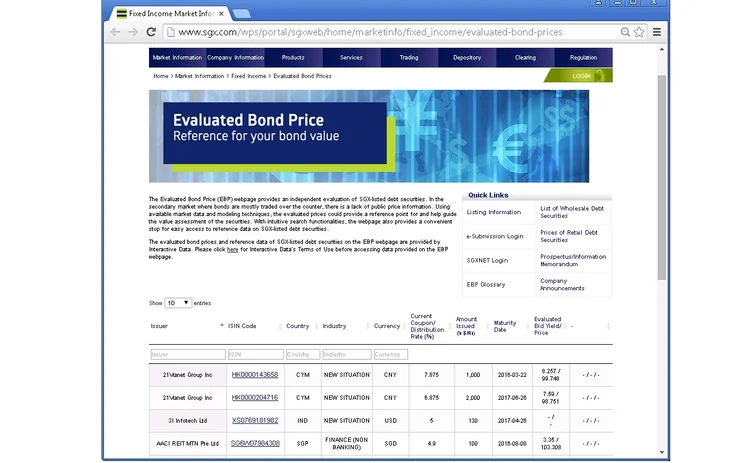The image size is (750, 463).
Task: Open ISIN link XS0769181982
Action: 255,421
